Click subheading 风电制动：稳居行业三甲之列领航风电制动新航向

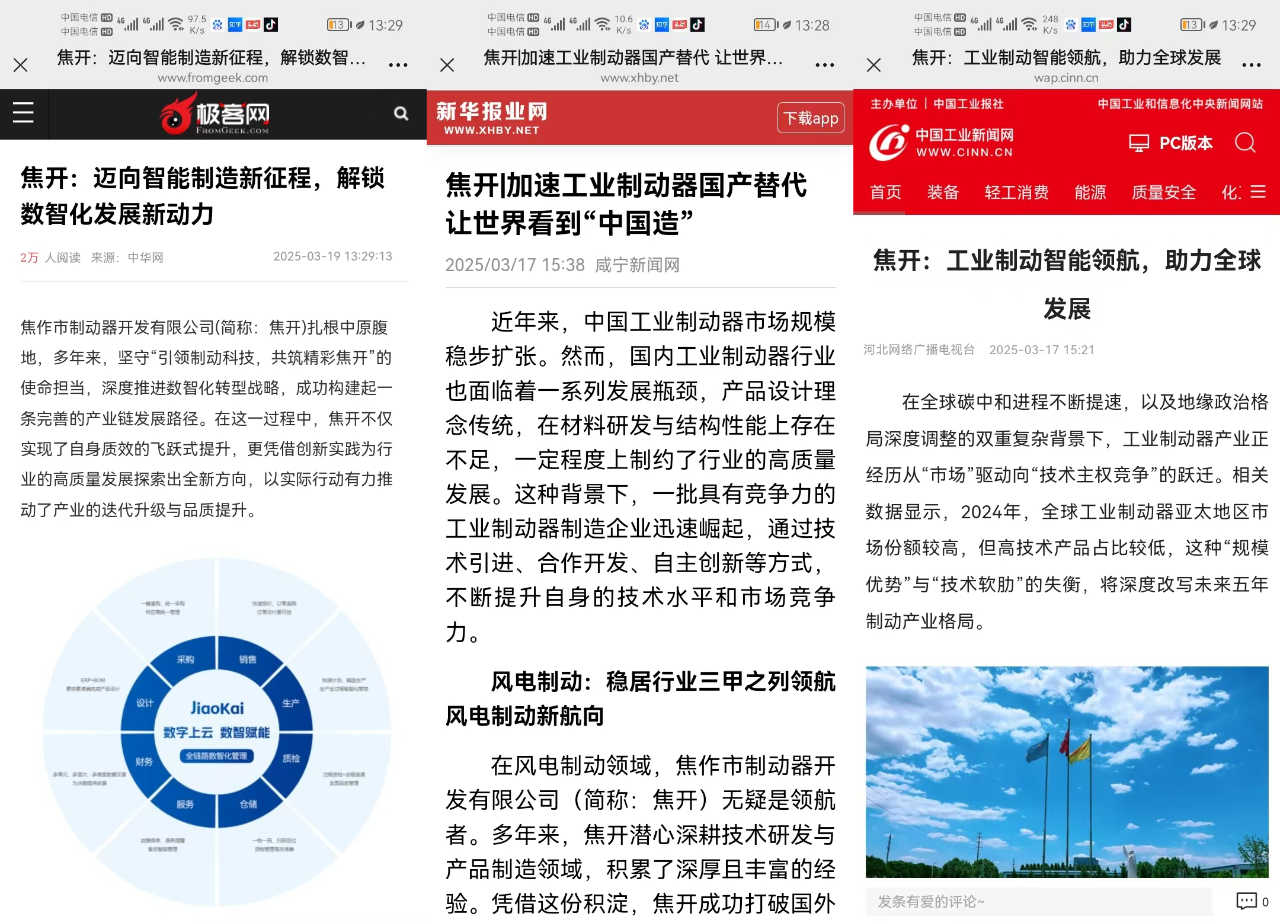tap(640, 699)
